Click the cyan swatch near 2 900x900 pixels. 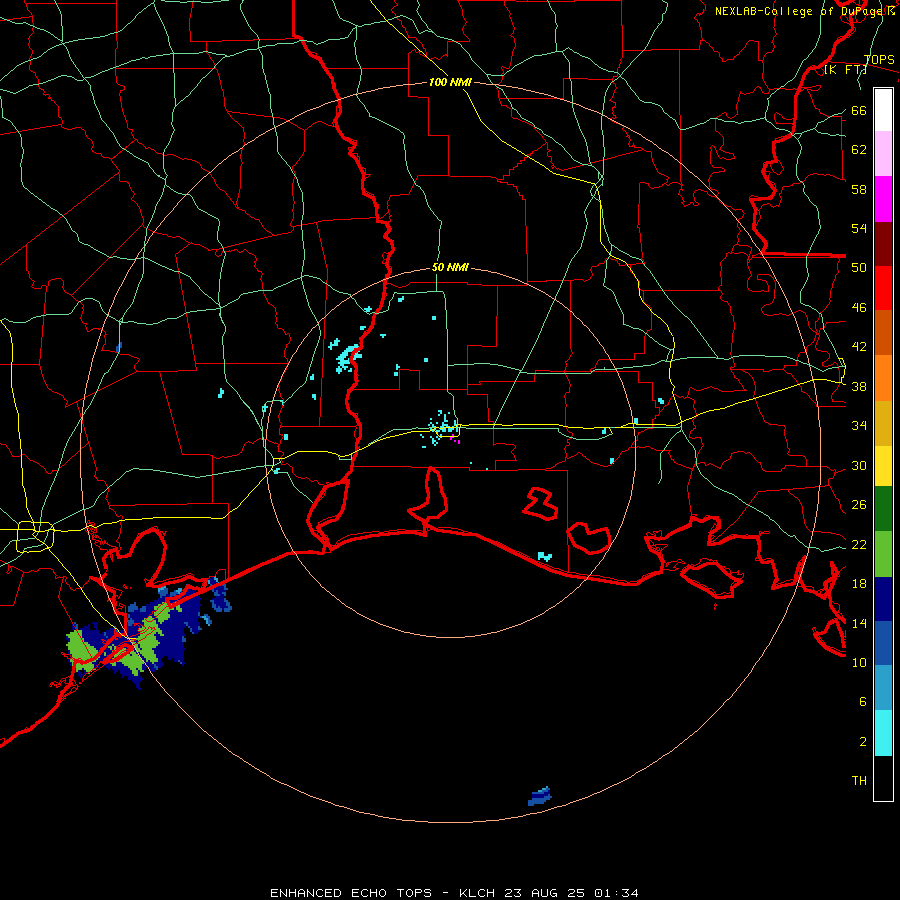[883, 733]
